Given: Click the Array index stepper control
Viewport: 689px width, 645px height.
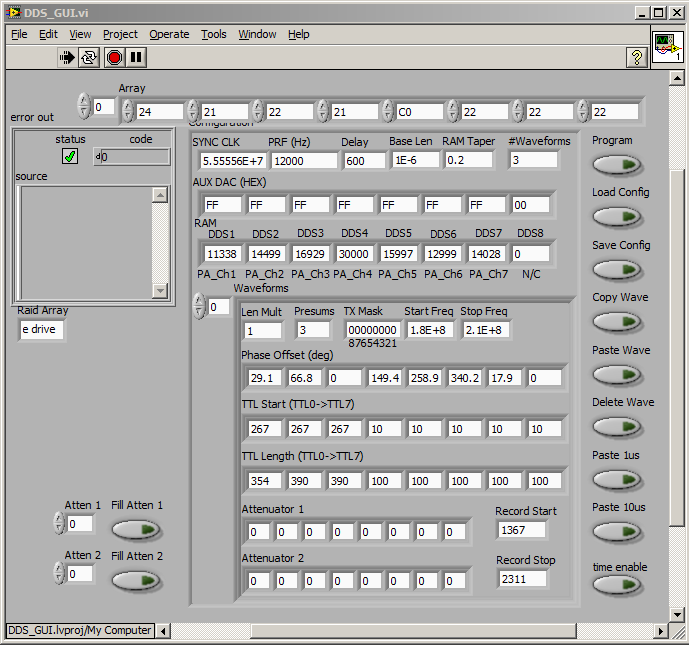Looking at the screenshot, I should [x=84, y=106].
